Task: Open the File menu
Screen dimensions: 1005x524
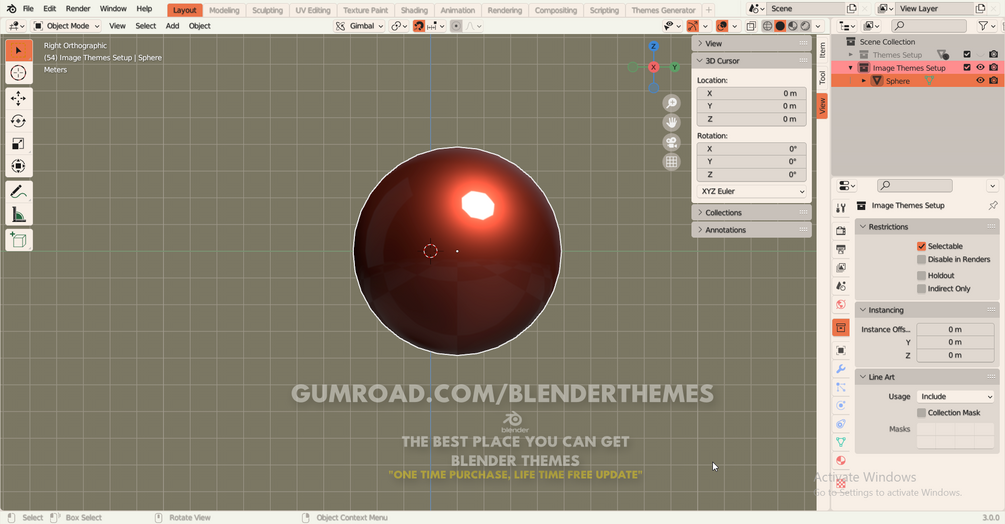Action: click(x=28, y=9)
